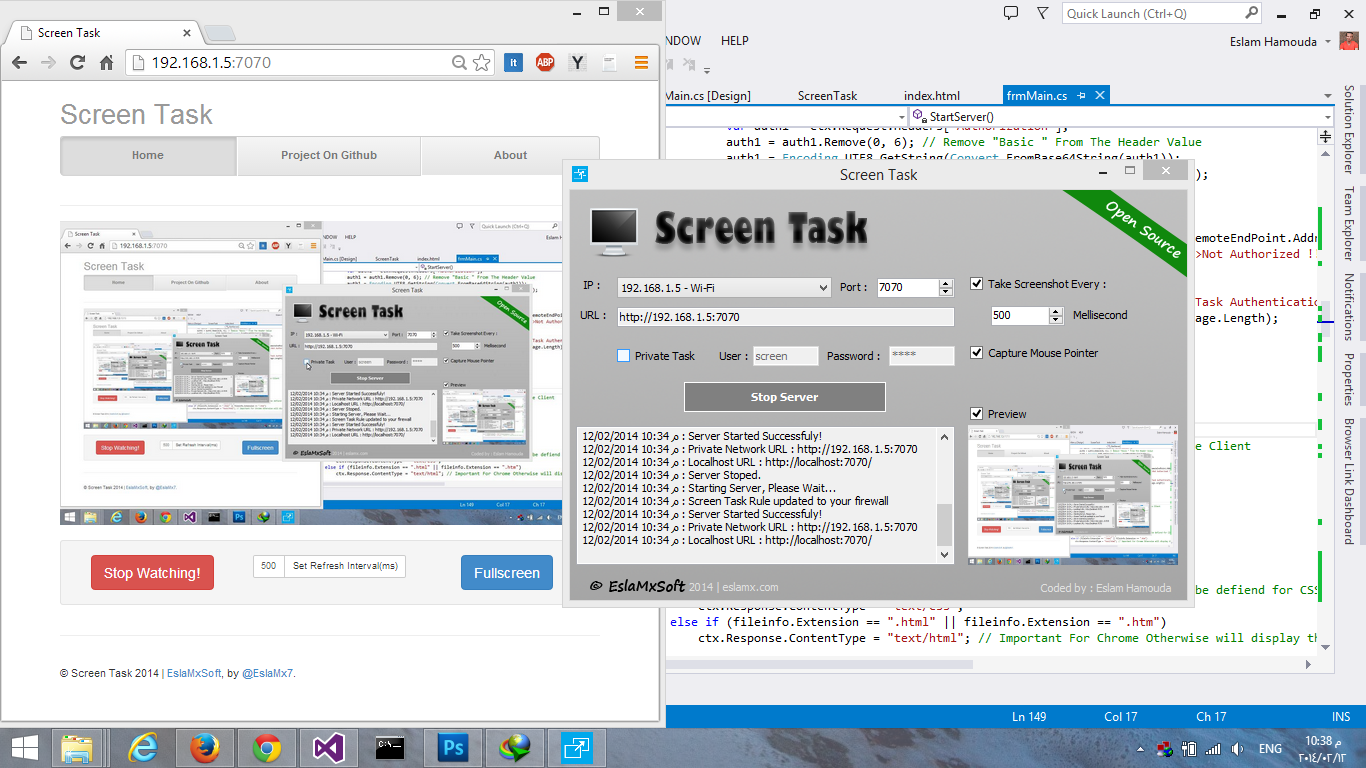Open the blue "it" extension in Chrome

point(513,62)
